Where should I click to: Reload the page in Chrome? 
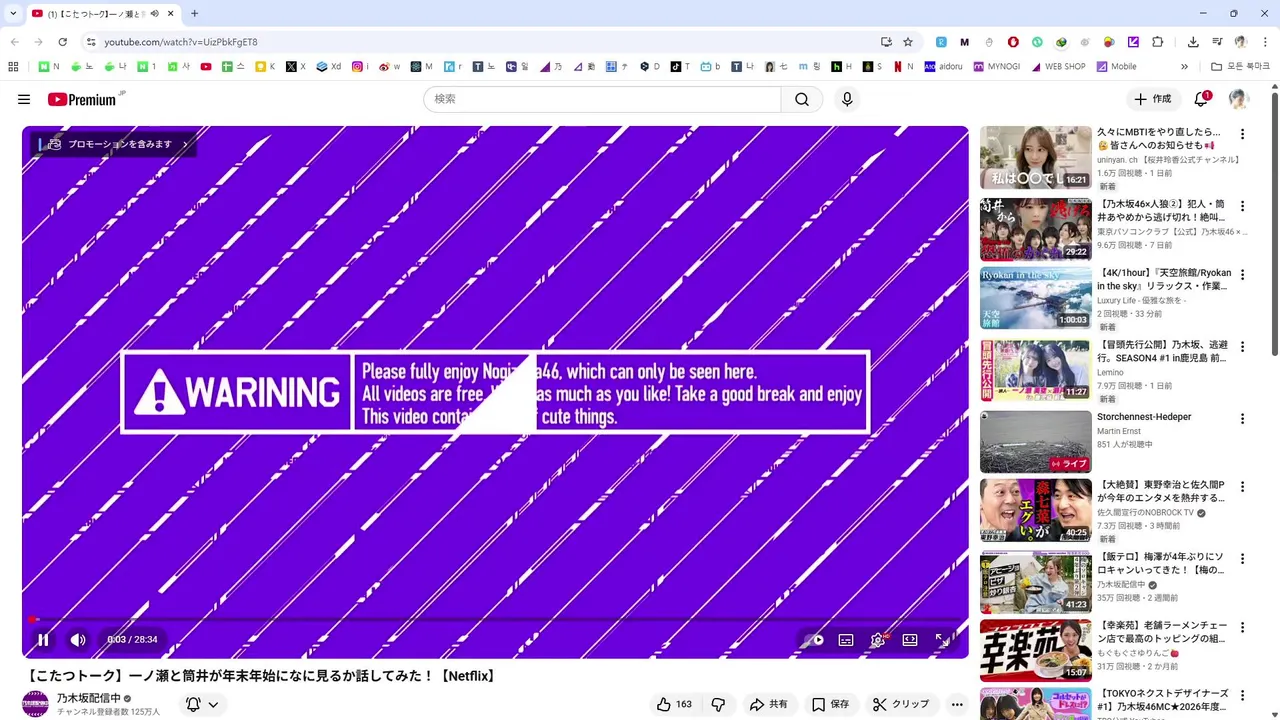point(62,42)
